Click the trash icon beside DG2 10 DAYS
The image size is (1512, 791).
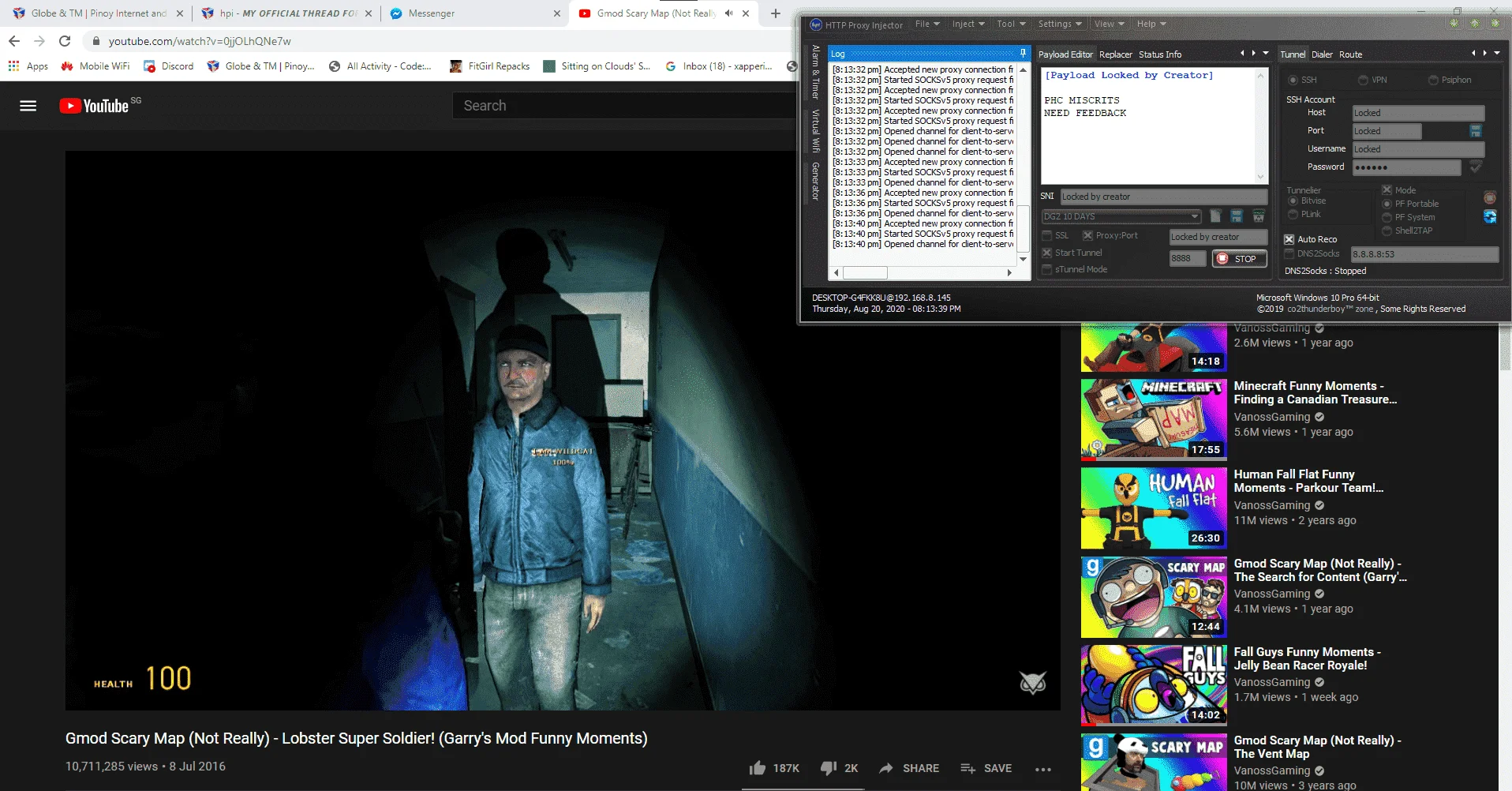tap(1259, 216)
